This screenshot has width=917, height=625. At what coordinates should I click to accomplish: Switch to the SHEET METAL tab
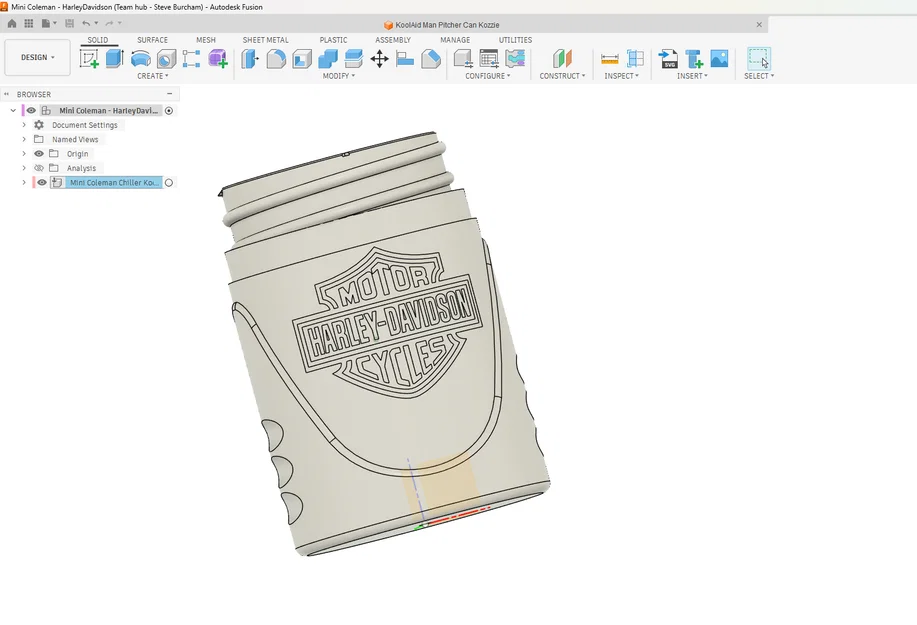click(266, 40)
